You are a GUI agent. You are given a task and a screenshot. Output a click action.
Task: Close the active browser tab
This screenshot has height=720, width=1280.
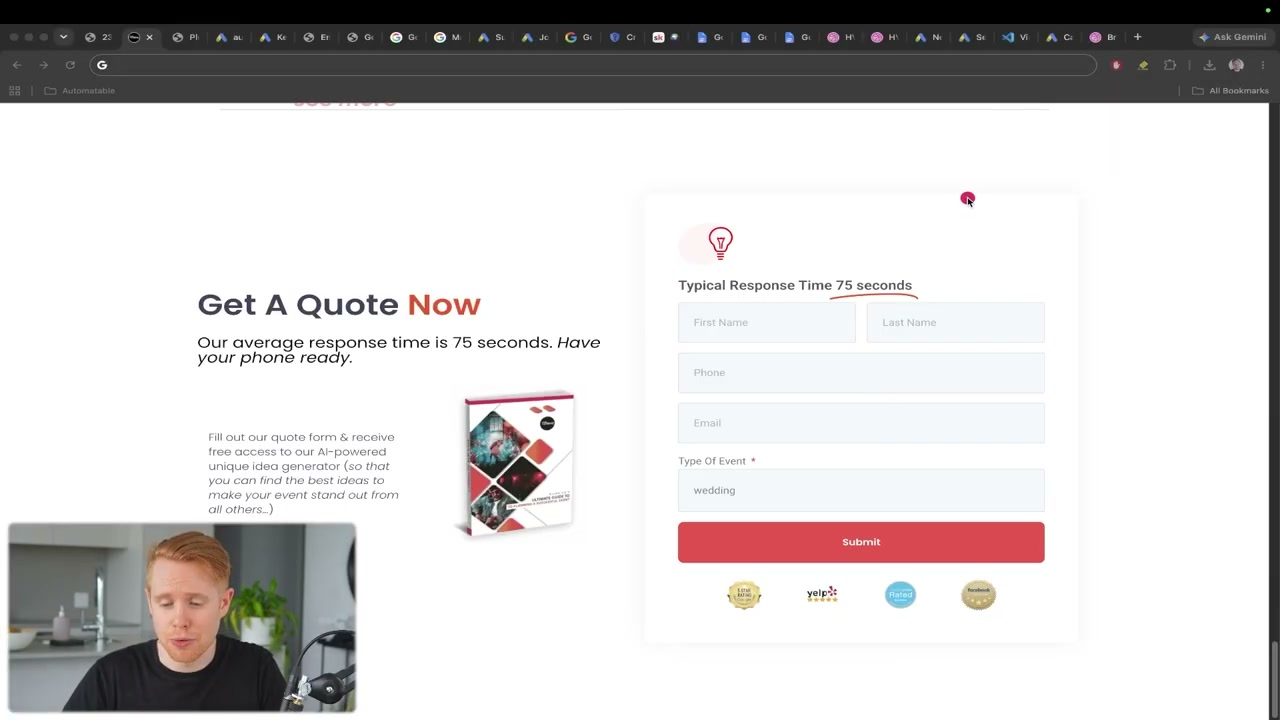[150, 37]
